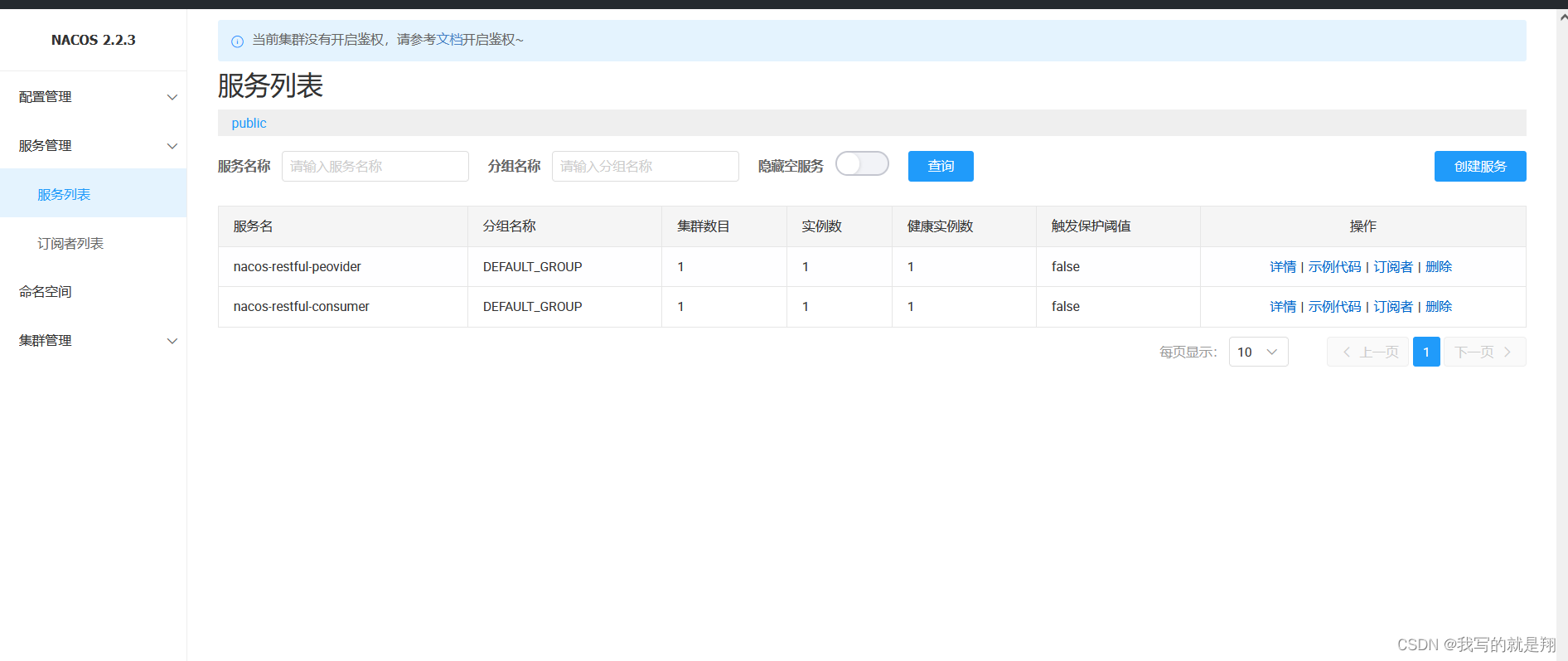Click the nacos-restful-consumer service name
Image resolution: width=1568 pixels, height=661 pixels.
click(x=301, y=307)
